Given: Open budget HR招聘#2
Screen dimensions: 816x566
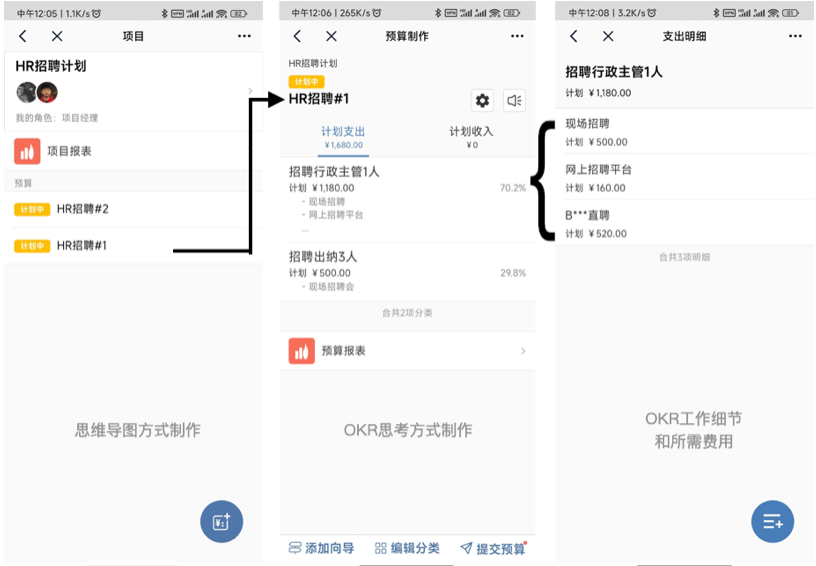Looking at the screenshot, I should pos(133,209).
